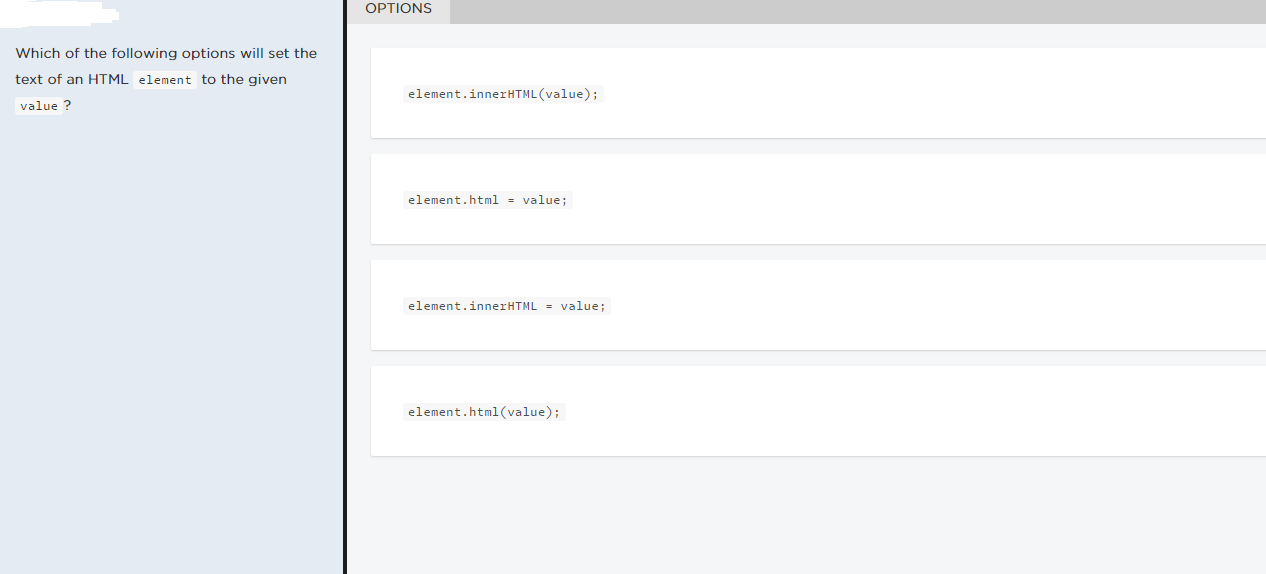Screen dimensions: 1266x574
Task: Click the question mark ending the question
Action: pos(67,106)
